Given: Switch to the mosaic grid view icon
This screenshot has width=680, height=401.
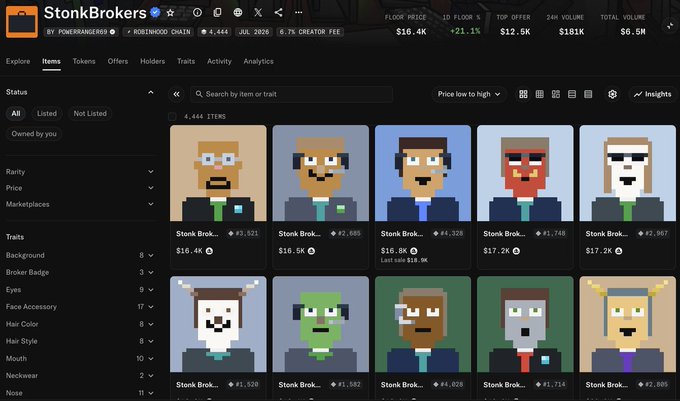Looking at the screenshot, I should (x=556, y=94).
